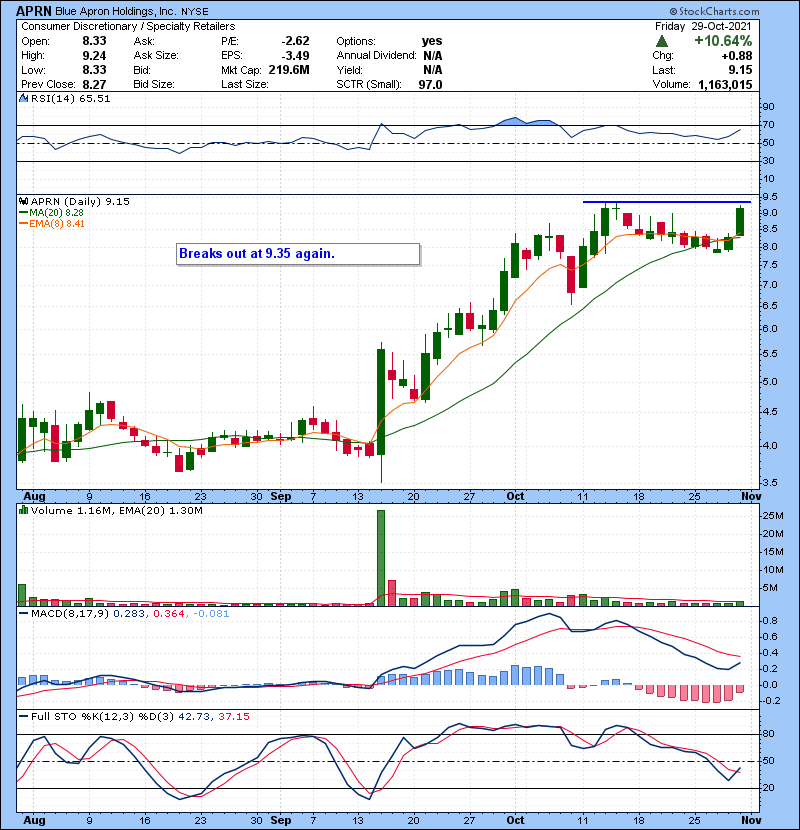800x830 pixels.
Task: Select the High price value 9.24
Action: (x=94, y=56)
